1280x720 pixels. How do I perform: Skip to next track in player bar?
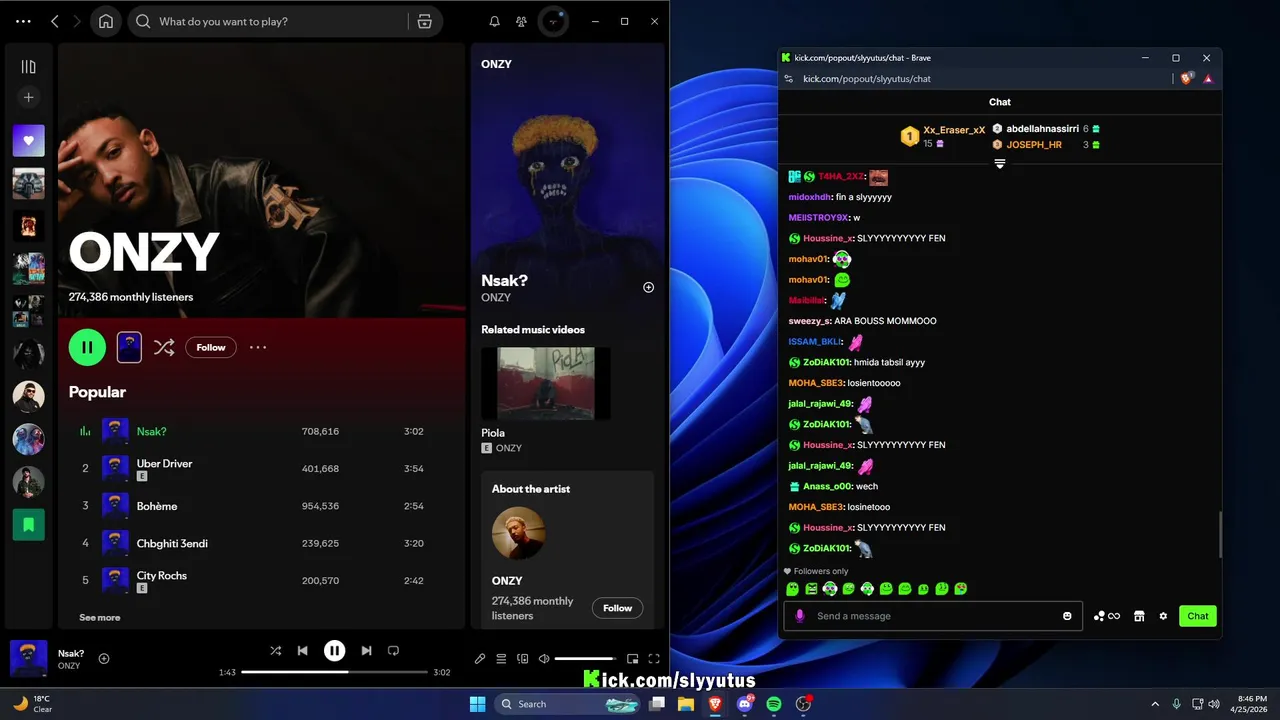click(x=366, y=650)
